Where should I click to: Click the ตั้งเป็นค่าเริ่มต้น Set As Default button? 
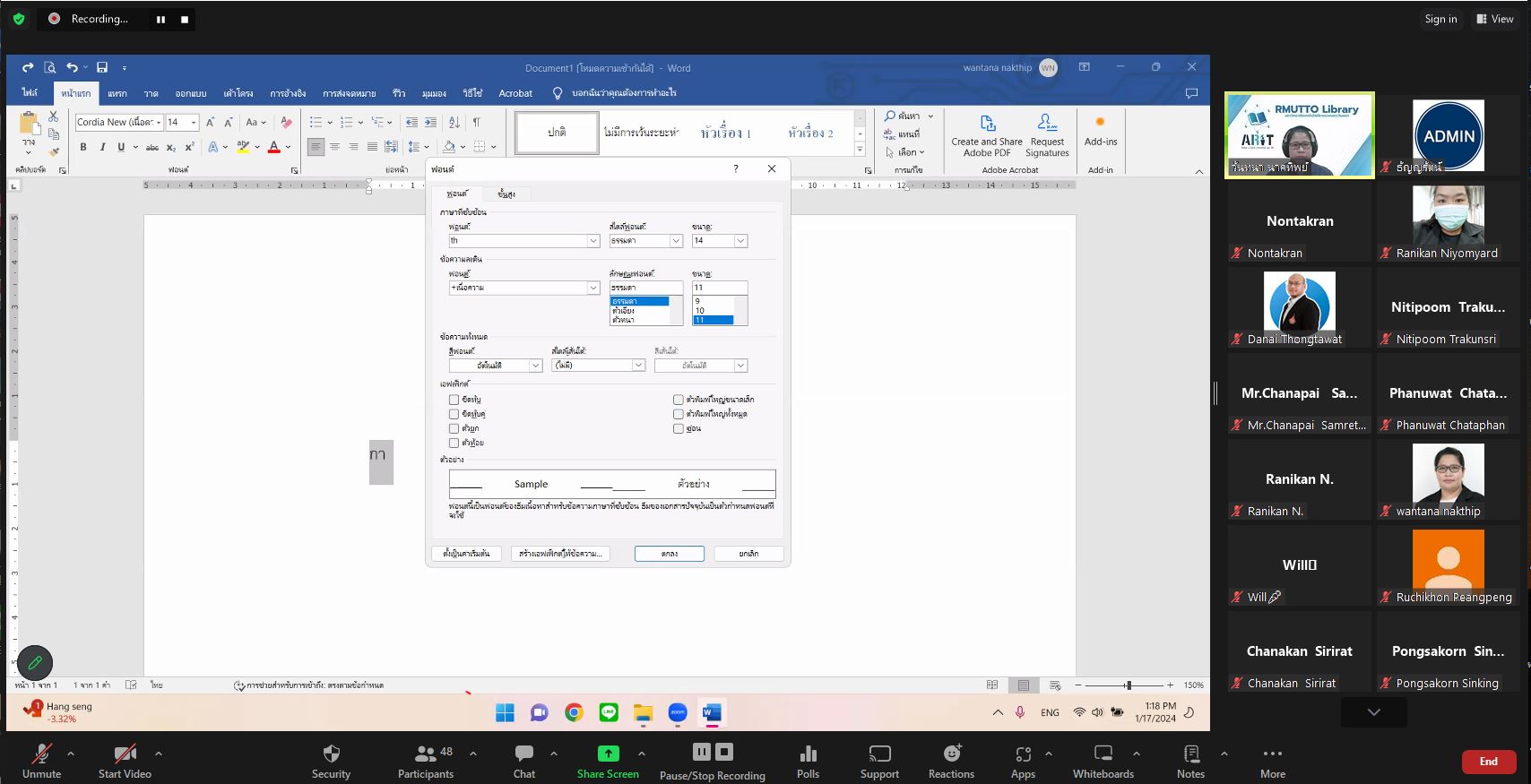[x=466, y=554]
